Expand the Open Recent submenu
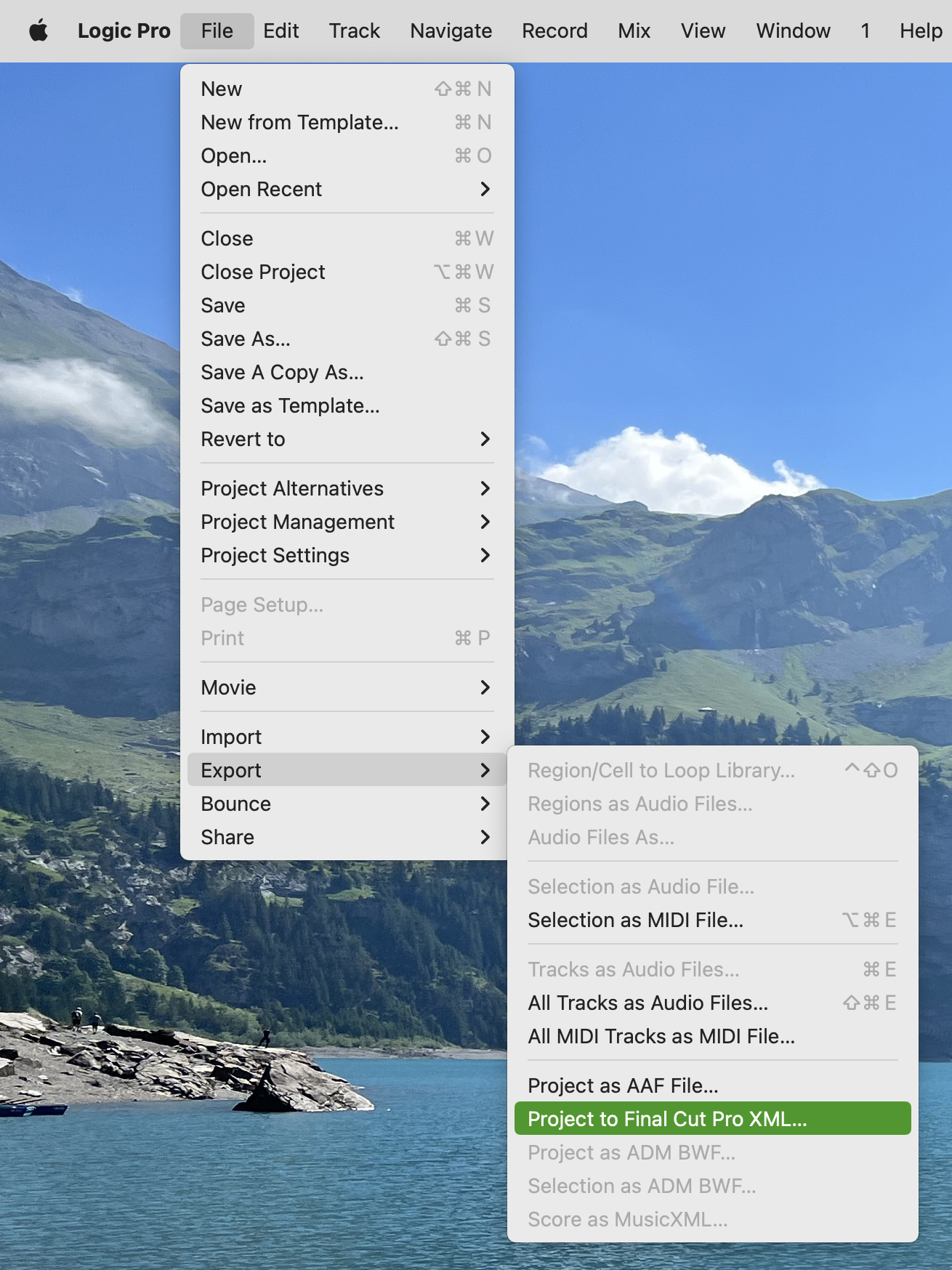Image resolution: width=952 pixels, height=1270 pixels. pyautogui.click(x=347, y=189)
